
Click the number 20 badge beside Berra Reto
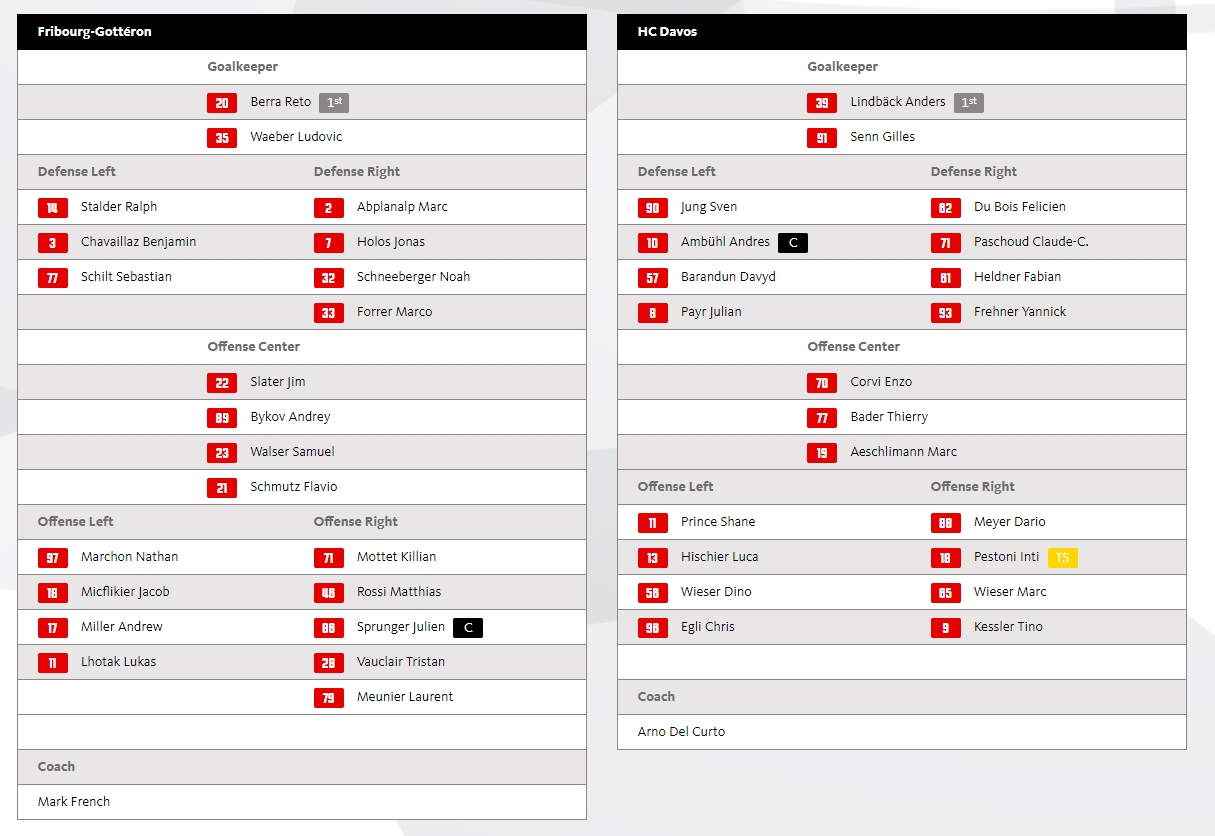[x=222, y=102]
